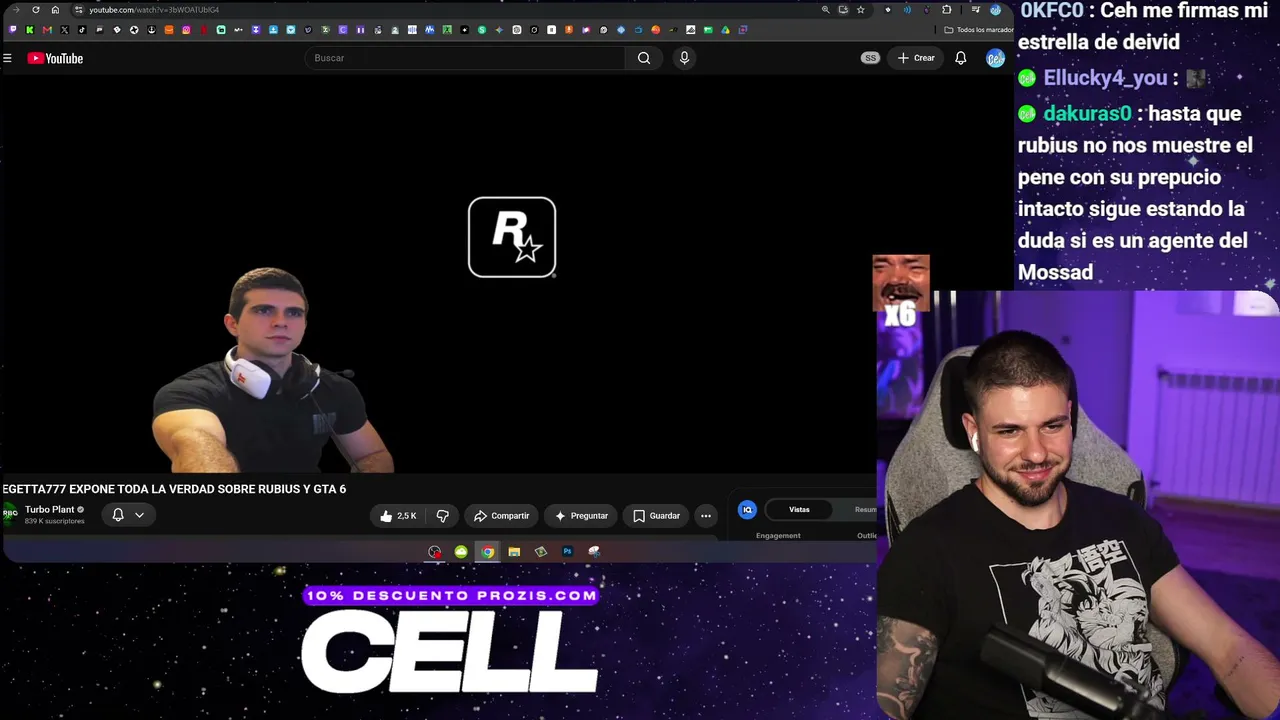Expand the subscription options chevron
The image size is (1280, 720).
[140, 515]
